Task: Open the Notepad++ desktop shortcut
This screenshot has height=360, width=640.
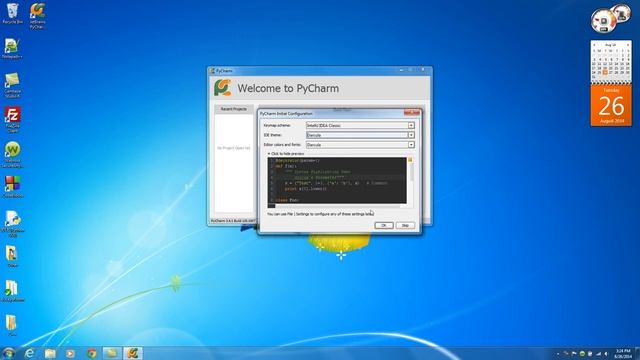Action: click(12, 48)
